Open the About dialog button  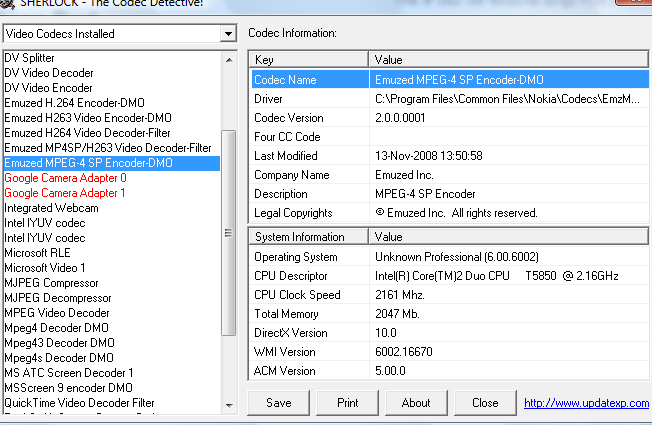click(416, 403)
